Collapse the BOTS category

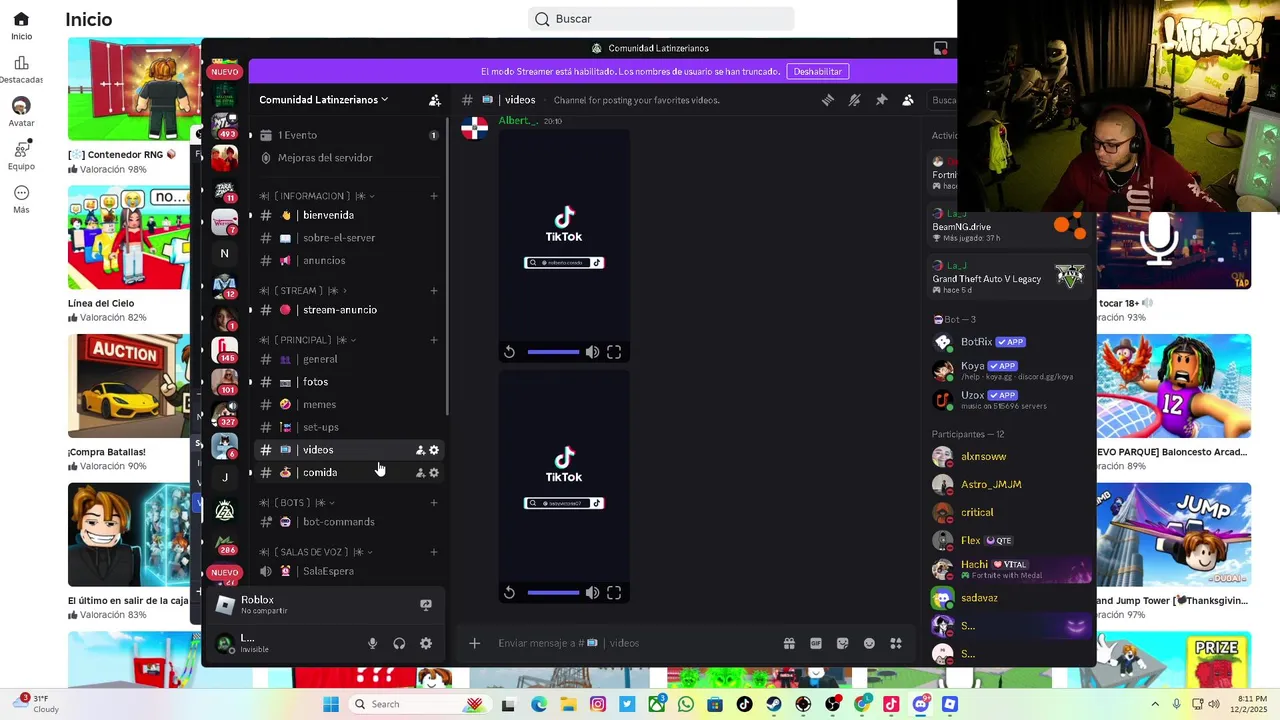click(297, 503)
